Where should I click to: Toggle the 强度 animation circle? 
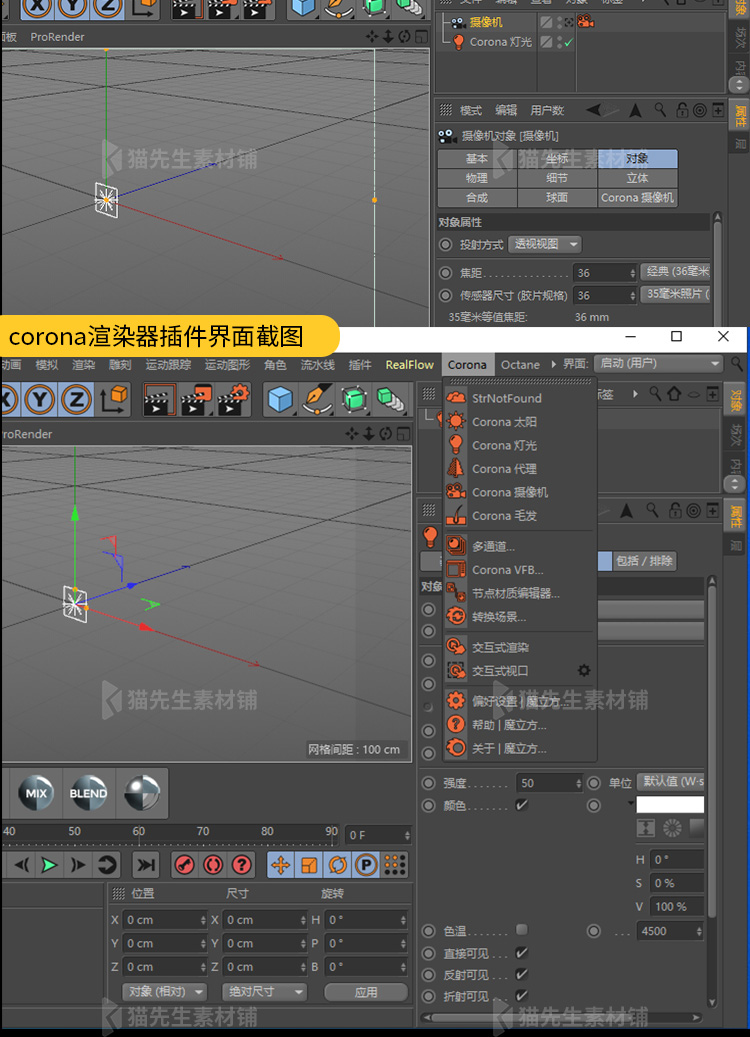(x=429, y=783)
